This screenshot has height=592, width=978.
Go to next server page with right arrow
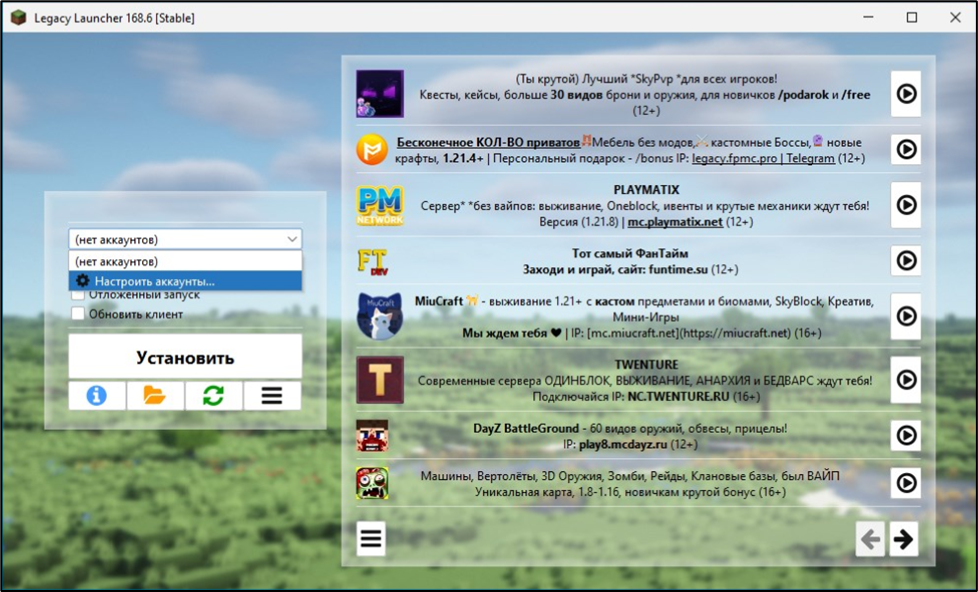tap(903, 540)
